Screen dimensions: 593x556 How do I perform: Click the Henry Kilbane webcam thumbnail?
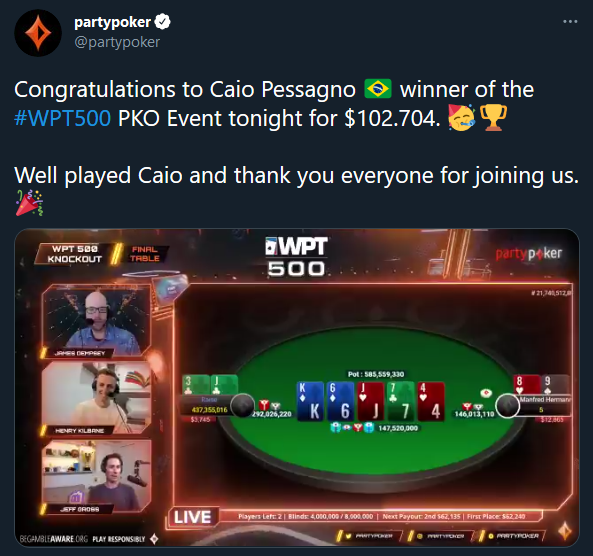[97, 398]
